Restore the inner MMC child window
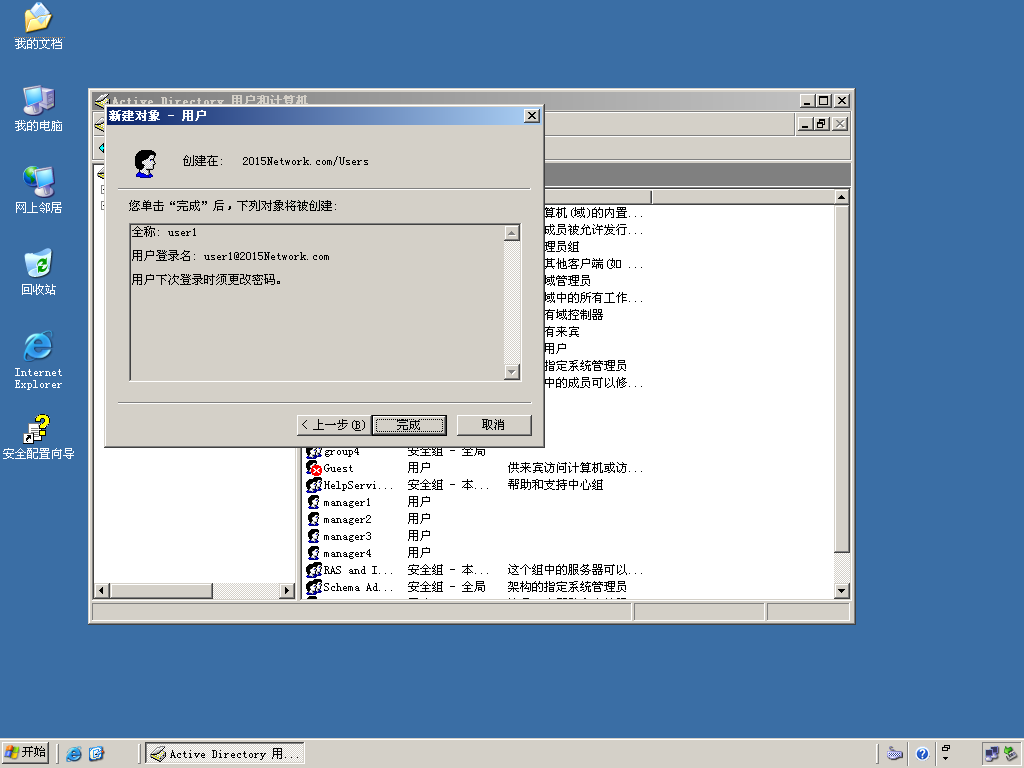Image resolution: width=1024 pixels, height=768 pixels. pyautogui.click(x=822, y=123)
